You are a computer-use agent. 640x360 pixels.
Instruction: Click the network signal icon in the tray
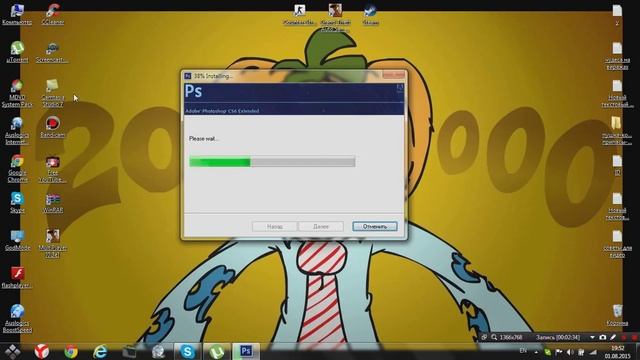[593, 351]
